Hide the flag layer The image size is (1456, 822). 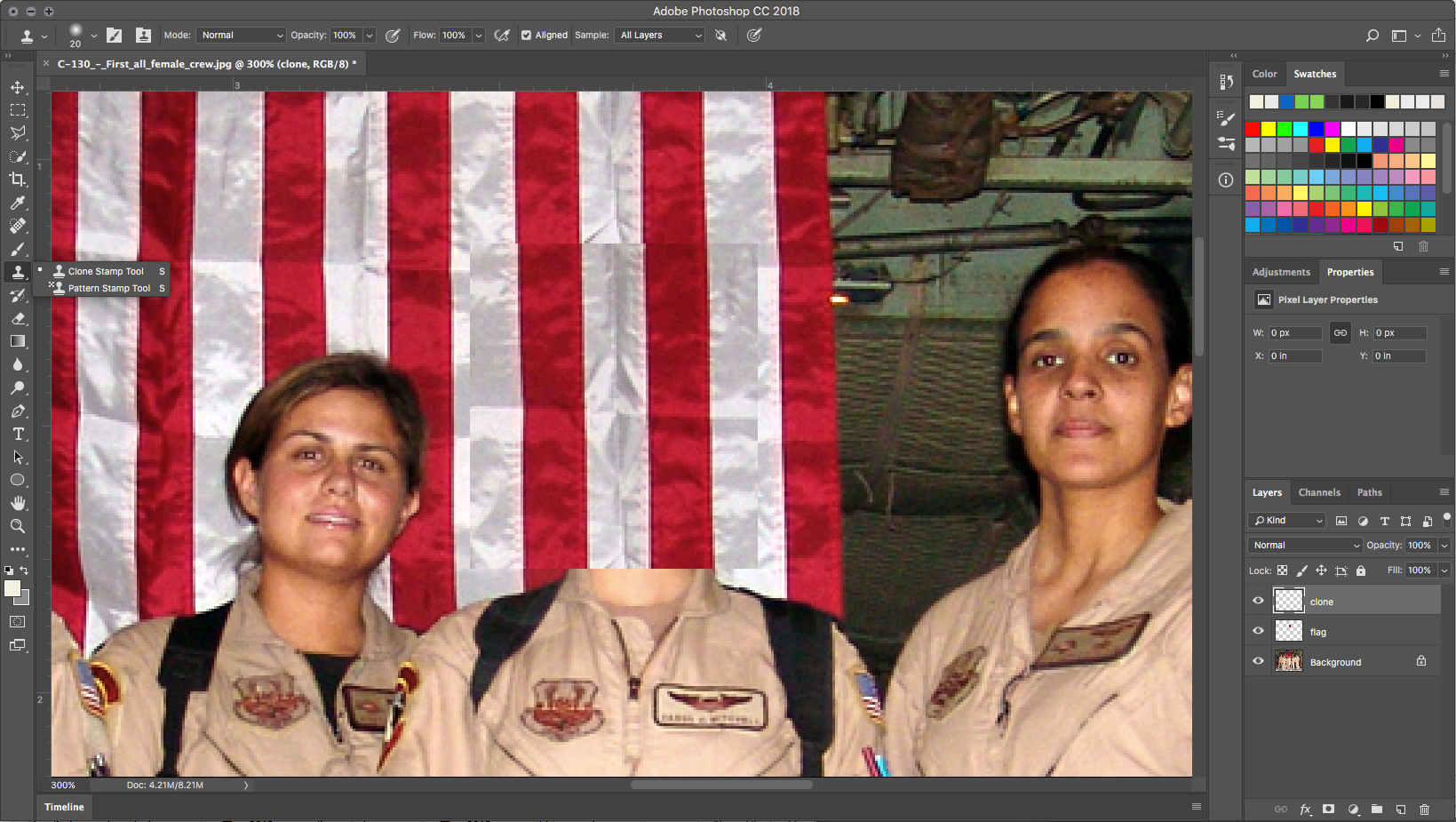pyautogui.click(x=1258, y=631)
